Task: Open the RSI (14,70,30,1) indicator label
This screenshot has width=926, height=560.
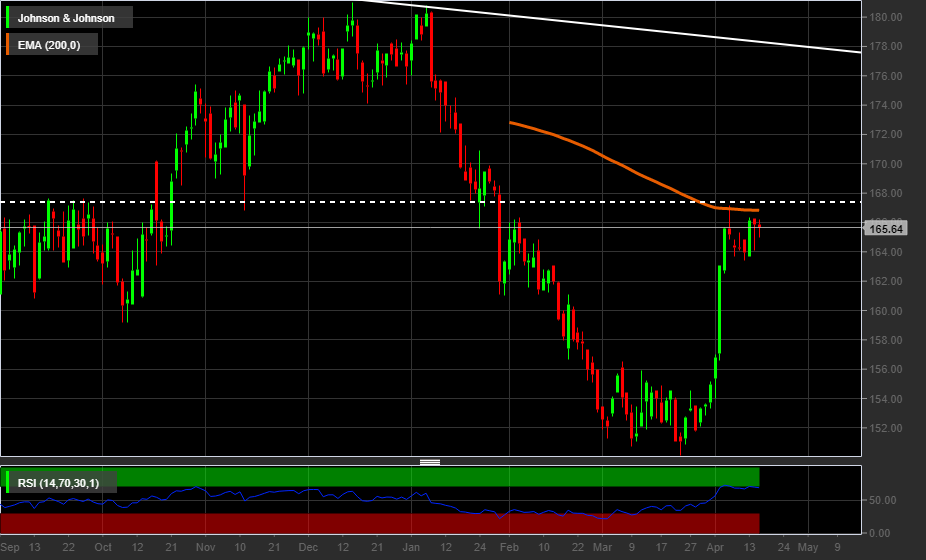Action: pos(58,484)
